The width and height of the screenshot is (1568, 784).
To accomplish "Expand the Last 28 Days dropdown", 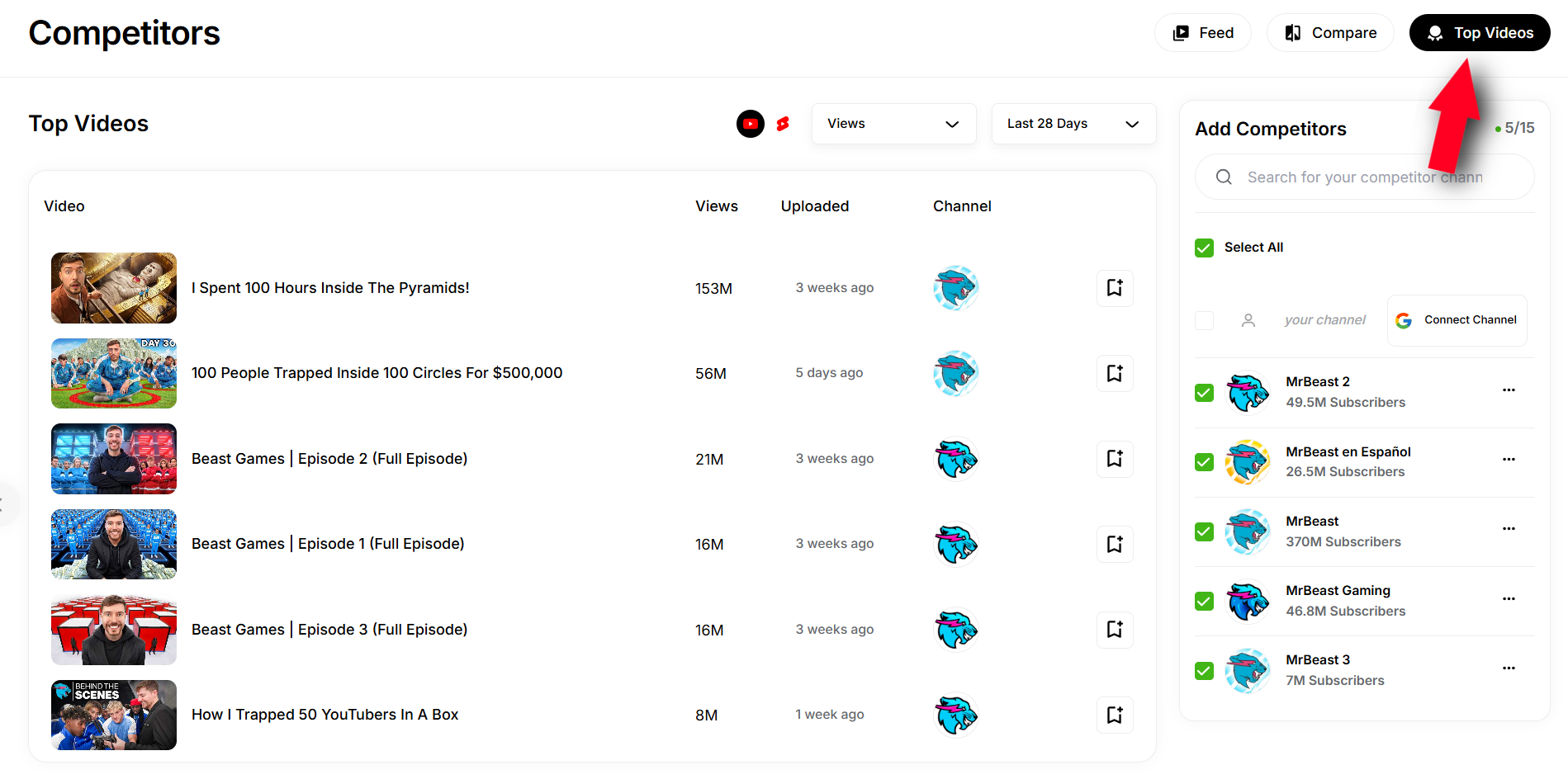I will (1073, 124).
